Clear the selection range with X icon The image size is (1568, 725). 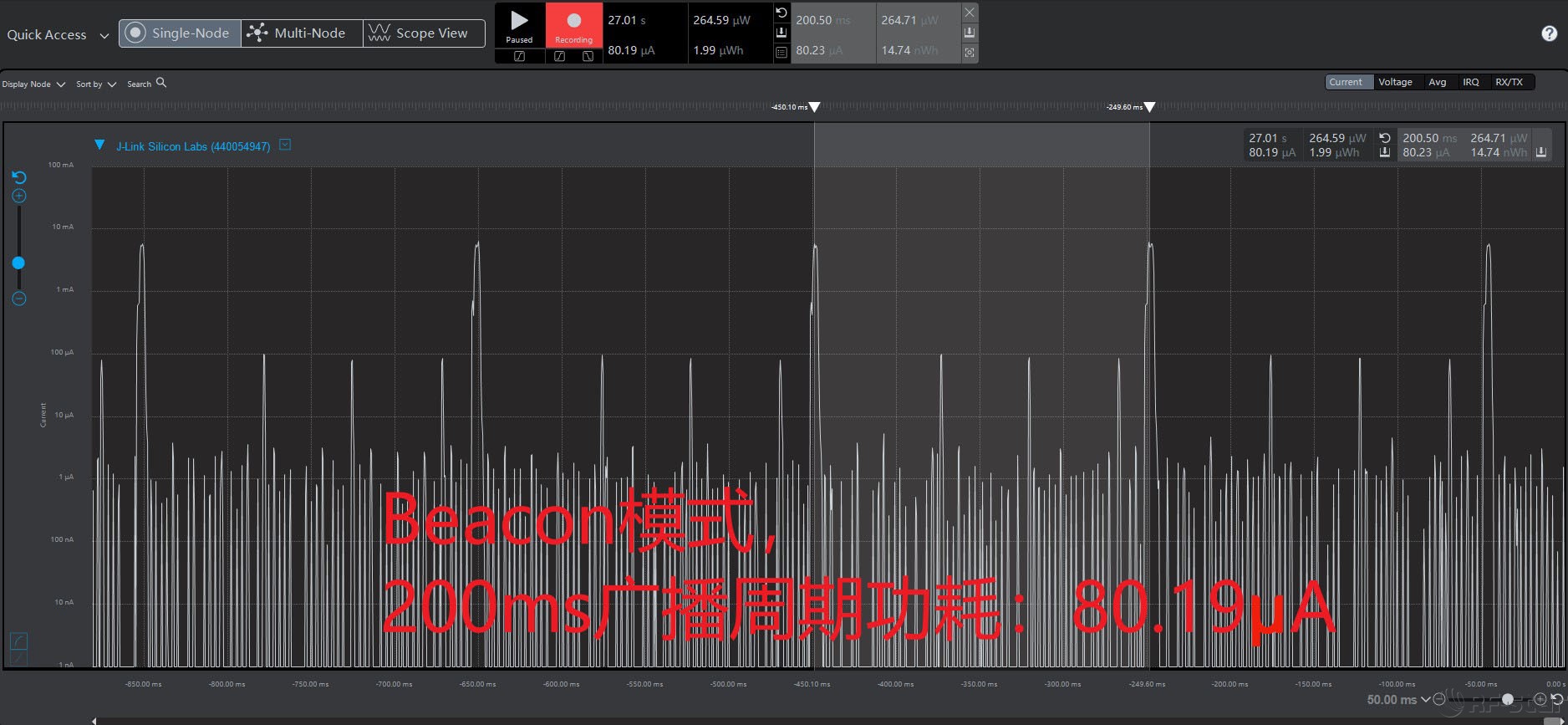point(970,13)
